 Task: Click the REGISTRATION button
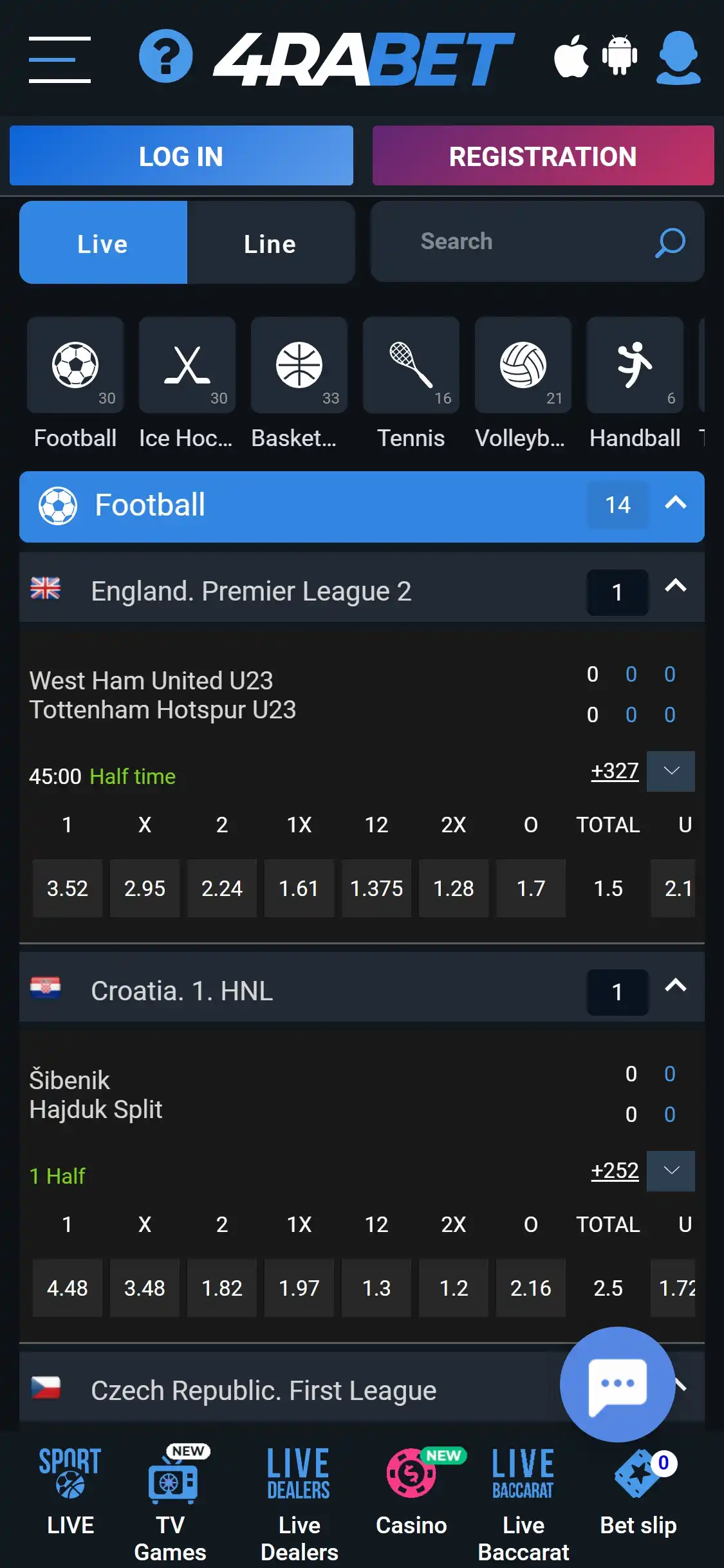543,156
